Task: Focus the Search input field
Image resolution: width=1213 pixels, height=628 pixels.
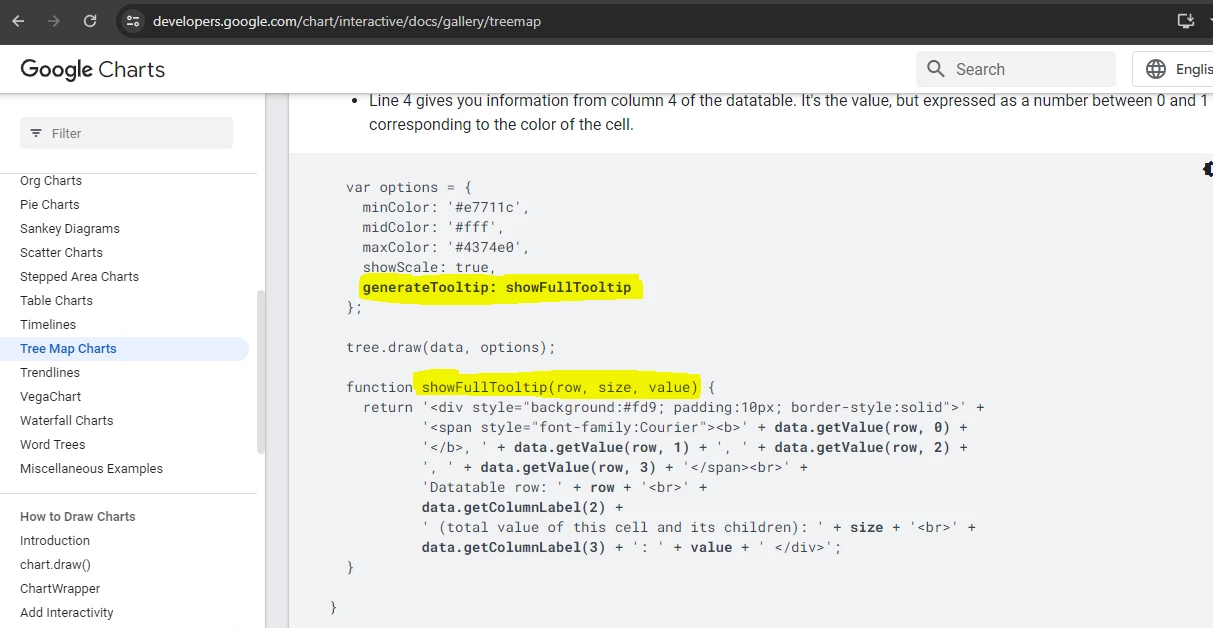Action: click(1015, 69)
